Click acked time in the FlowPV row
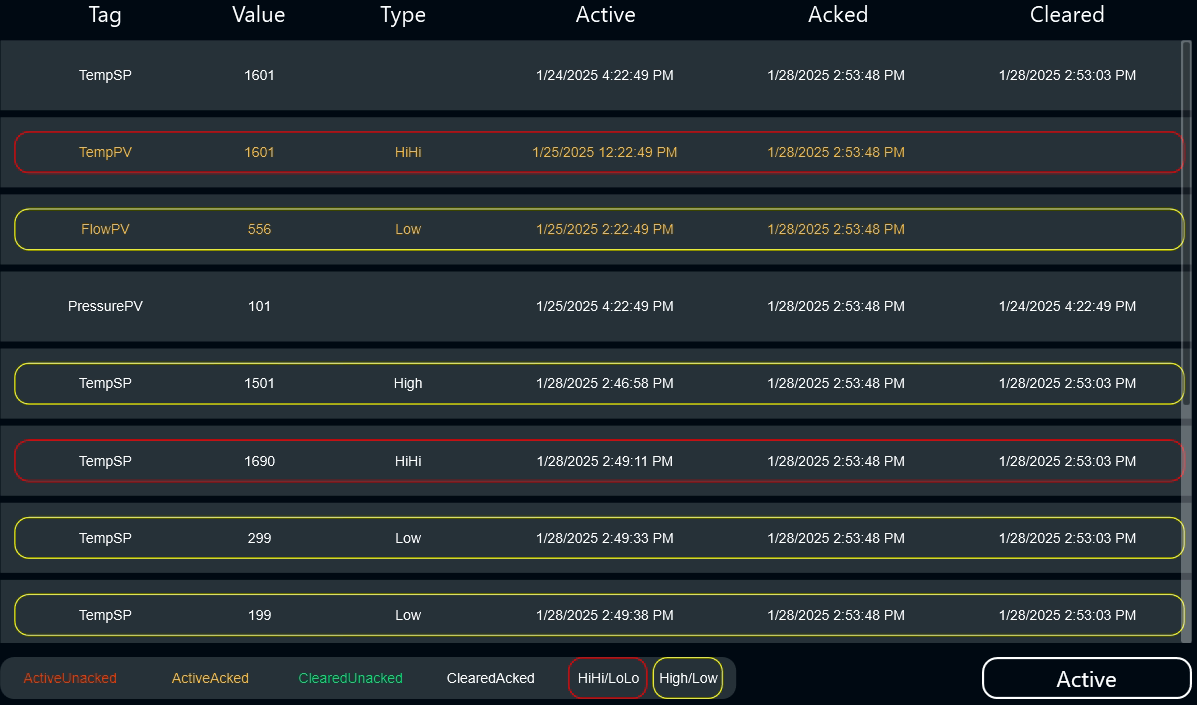Viewport: 1197px width, 705px height. 836,230
